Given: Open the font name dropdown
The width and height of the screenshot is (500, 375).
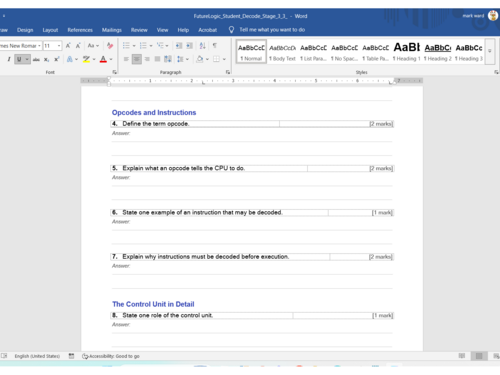Looking at the screenshot, I should pyautogui.click(x=39, y=46).
